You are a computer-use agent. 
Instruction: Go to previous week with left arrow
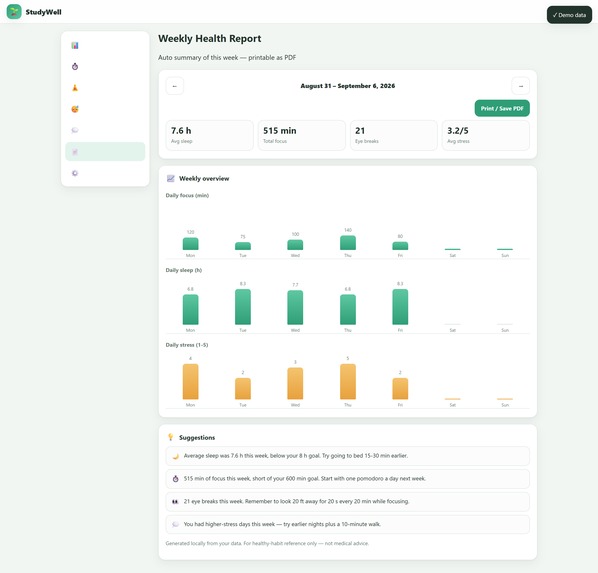(x=175, y=86)
